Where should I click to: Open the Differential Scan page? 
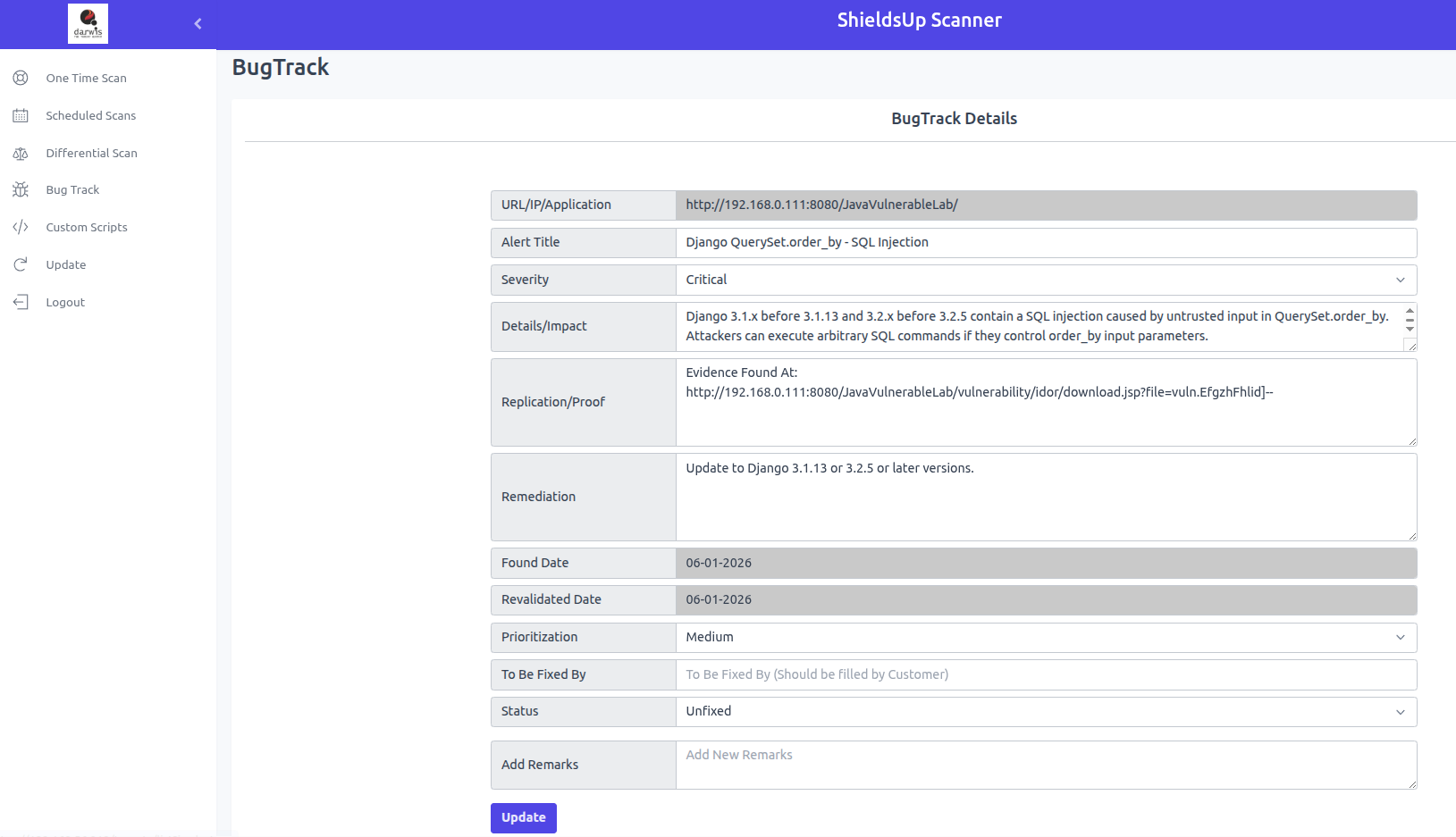pyautogui.click(x=92, y=153)
